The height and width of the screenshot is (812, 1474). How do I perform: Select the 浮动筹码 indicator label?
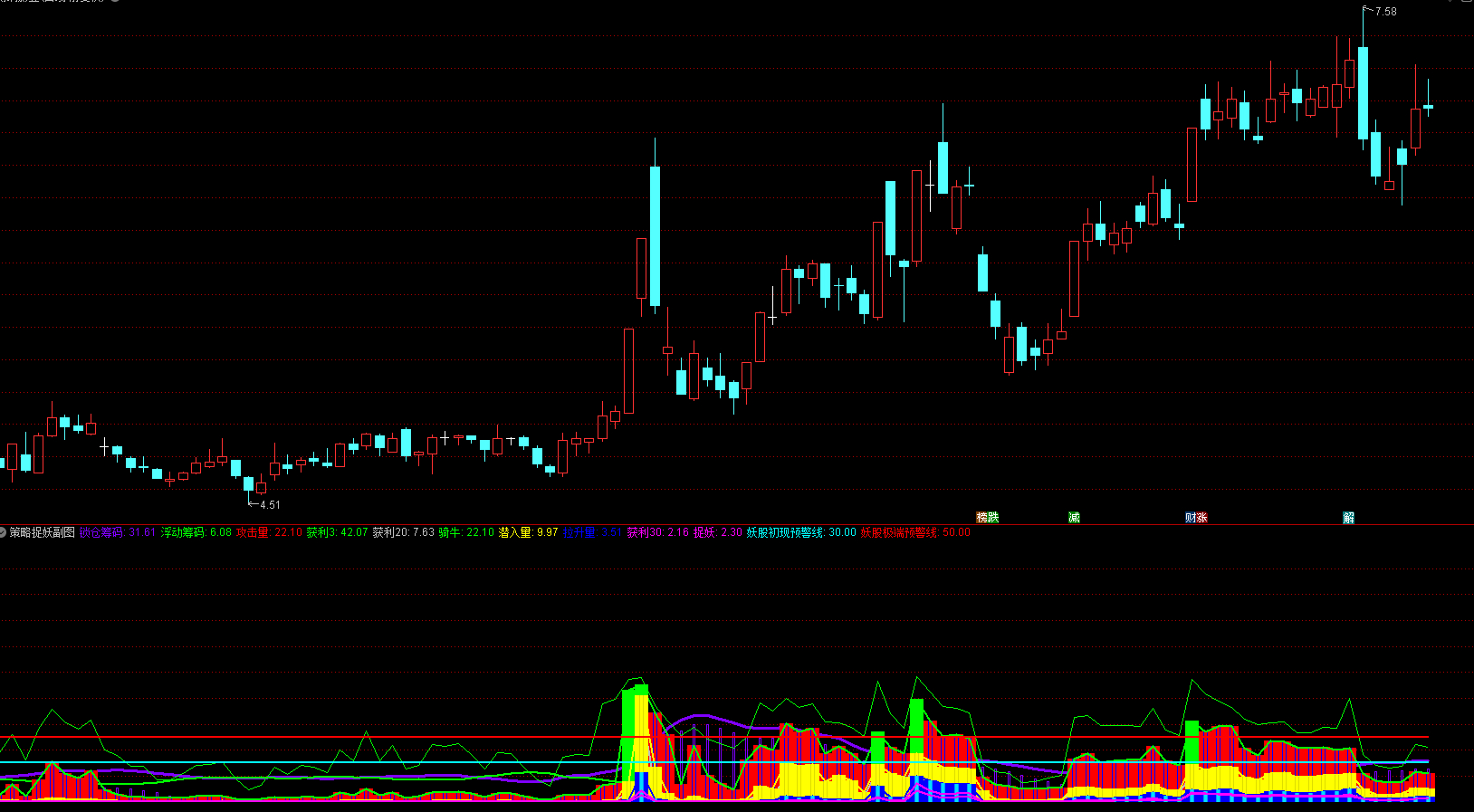pos(183,532)
